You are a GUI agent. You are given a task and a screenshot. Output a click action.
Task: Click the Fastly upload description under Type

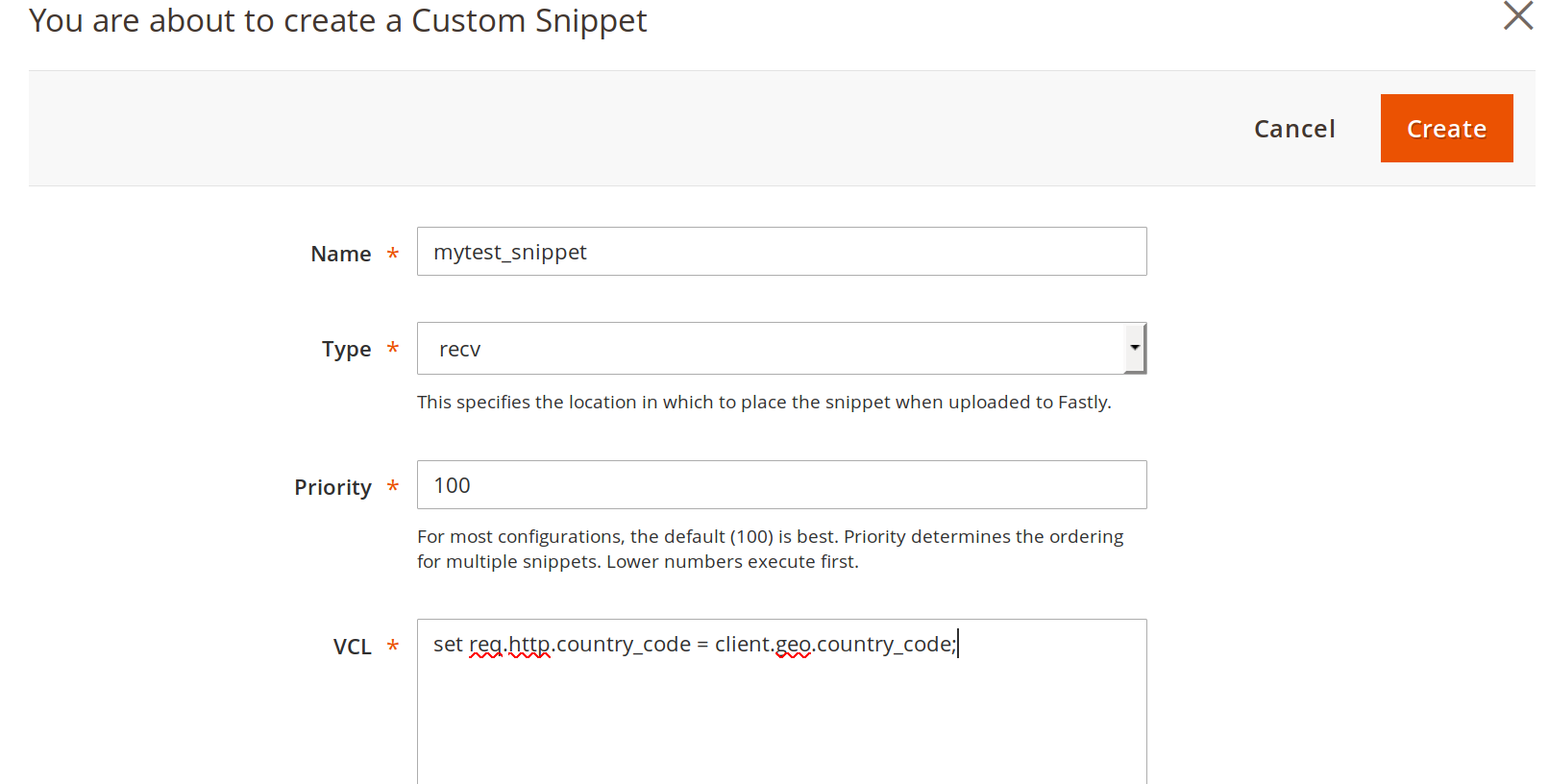tap(763, 402)
